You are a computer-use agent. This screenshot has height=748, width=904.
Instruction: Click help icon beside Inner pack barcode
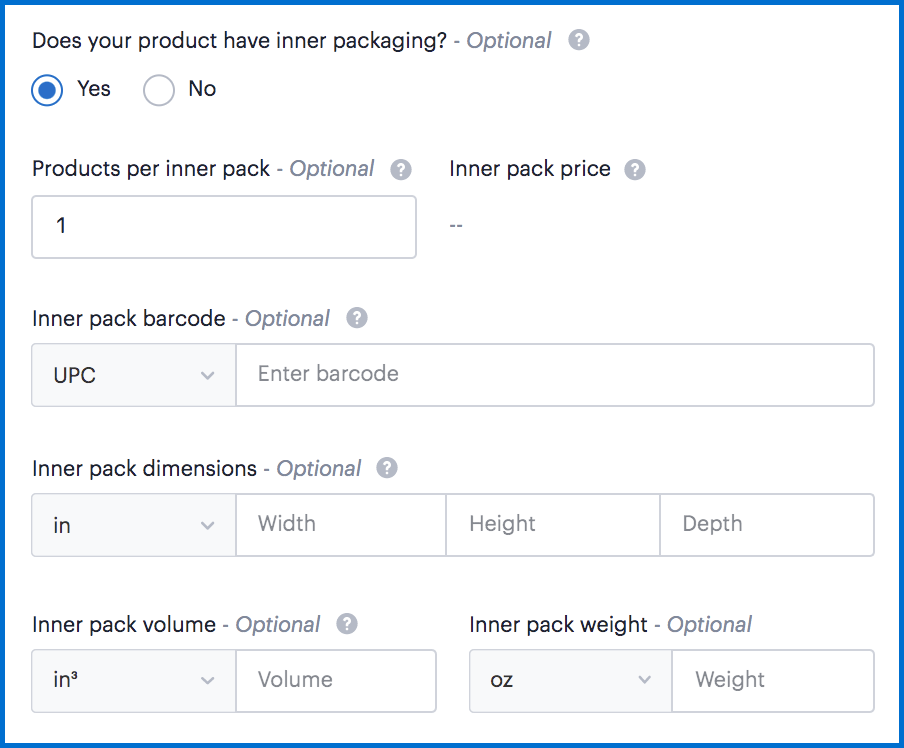pyautogui.click(x=357, y=319)
